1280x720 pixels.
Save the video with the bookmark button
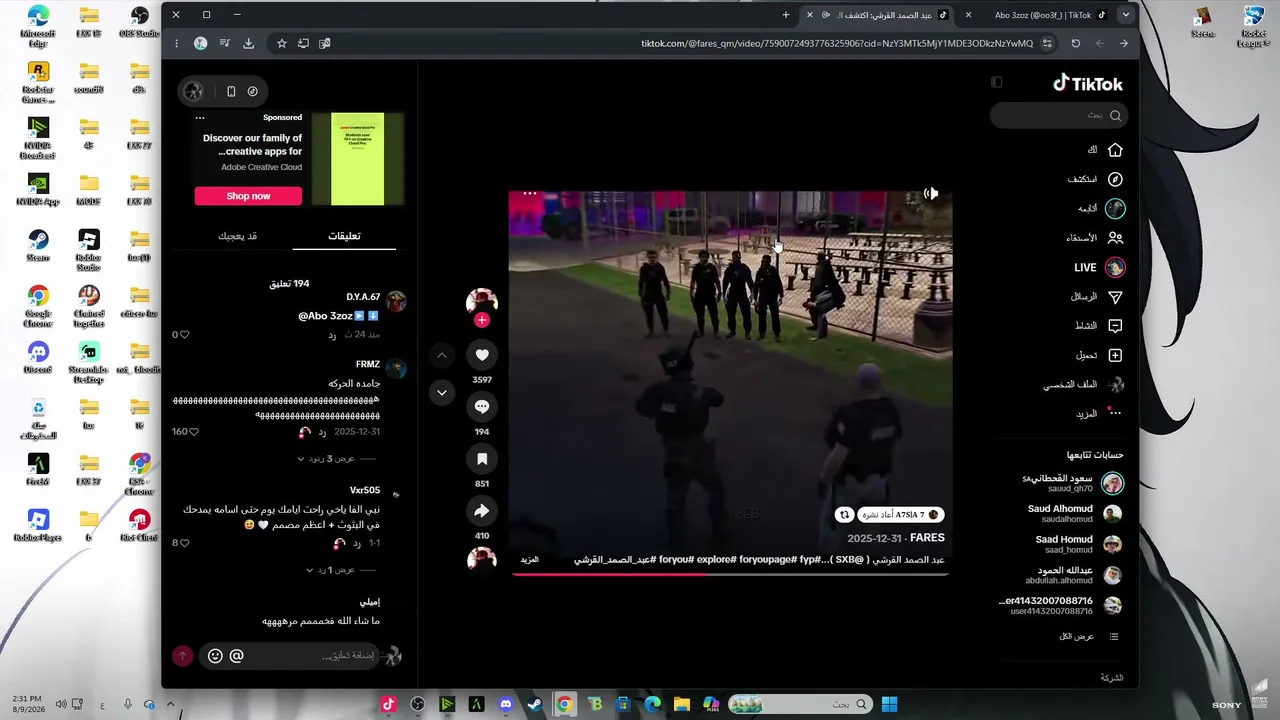click(482, 459)
